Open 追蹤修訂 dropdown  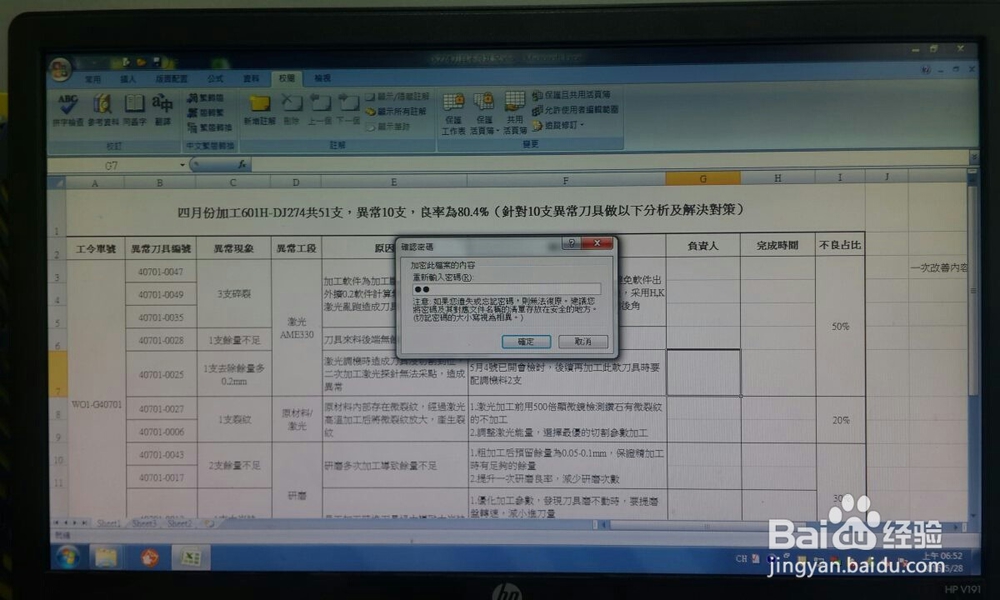coord(558,125)
